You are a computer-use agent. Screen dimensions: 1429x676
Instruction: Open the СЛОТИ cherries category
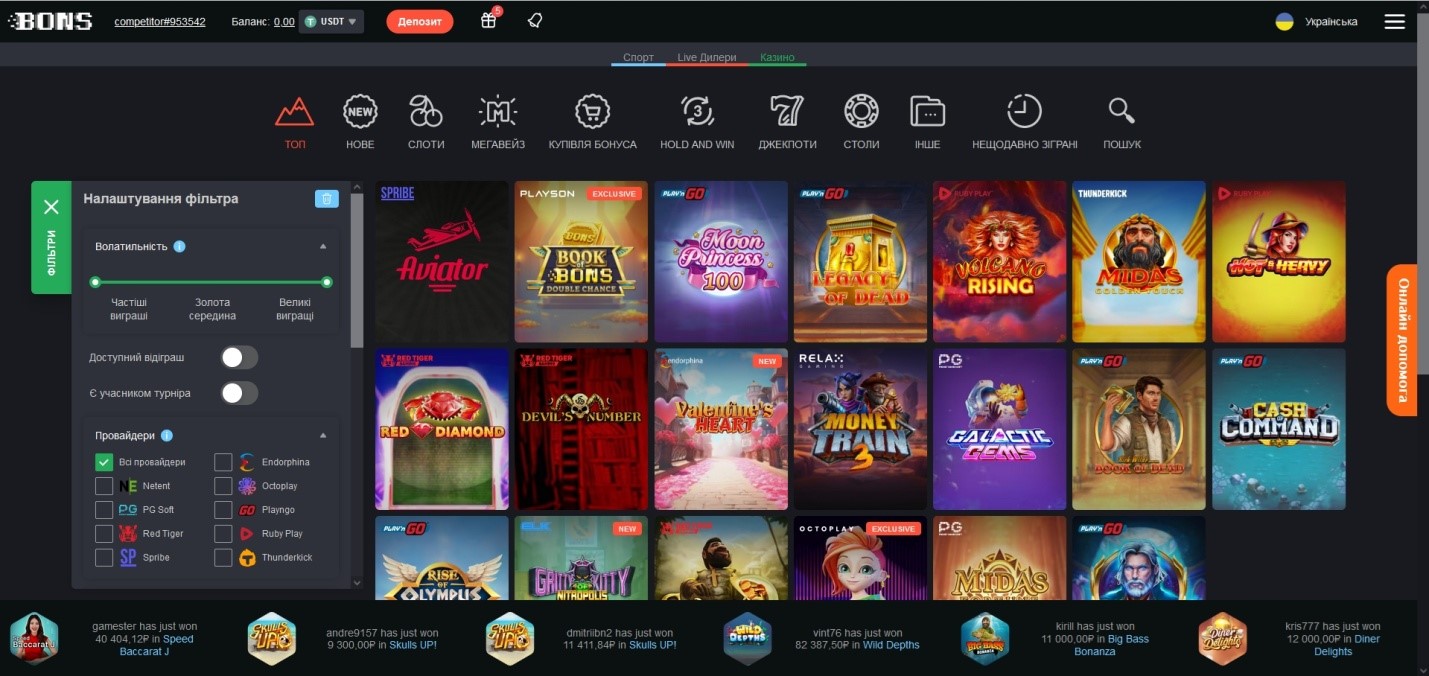click(426, 111)
